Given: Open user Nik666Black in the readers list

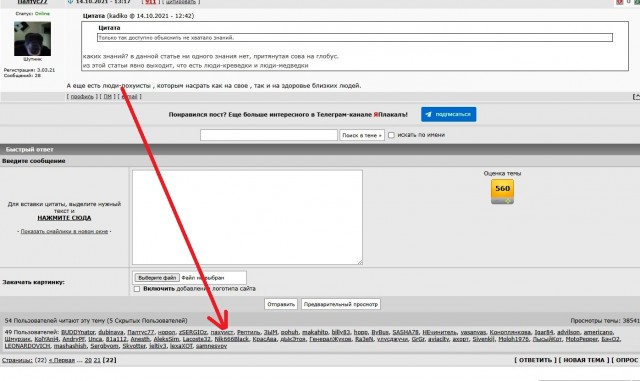Looking at the screenshot, I should coord(231,339).
